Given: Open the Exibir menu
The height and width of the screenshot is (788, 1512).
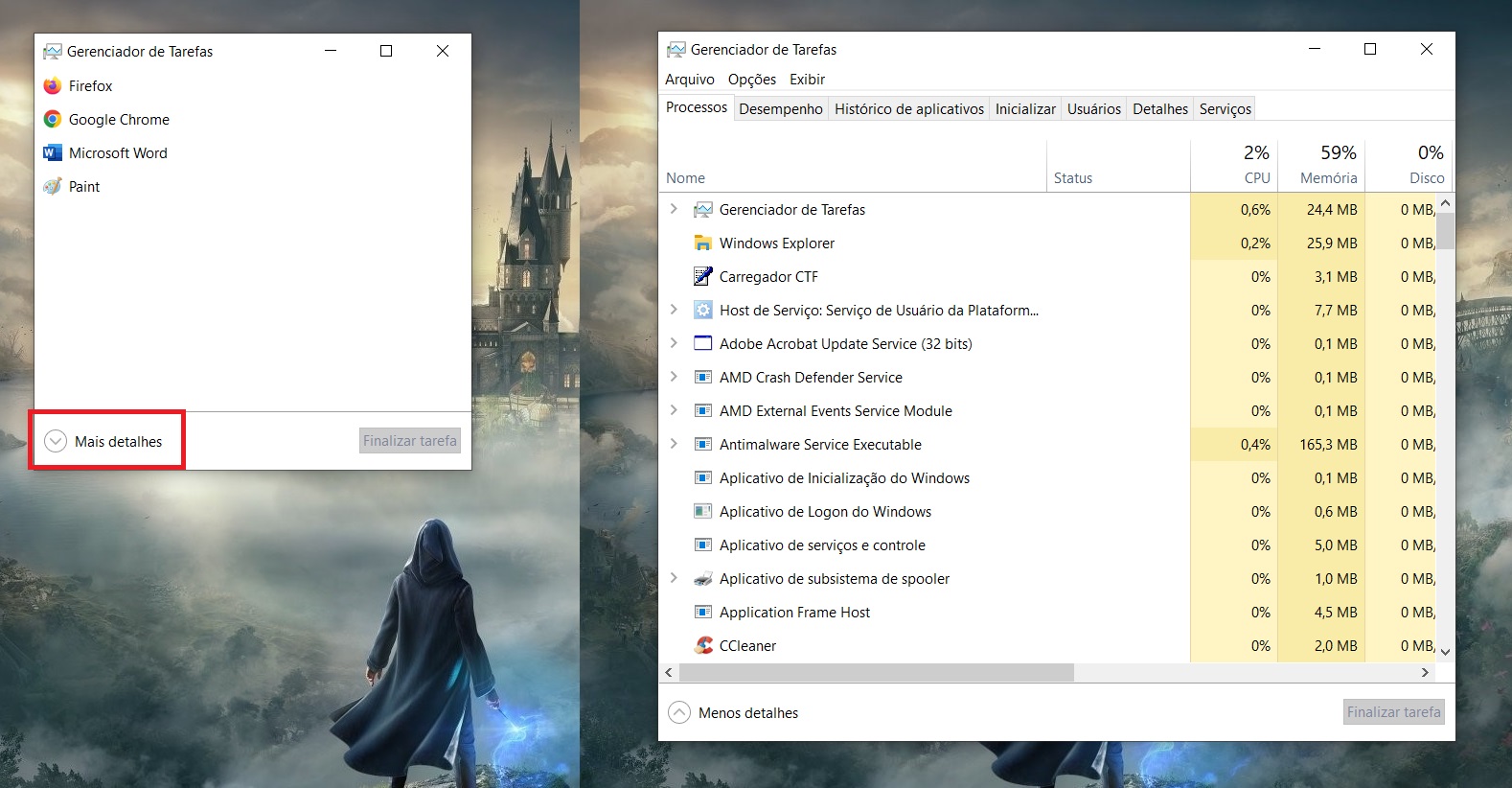Looking at the screenshot, I should pyautogui.click(x=808, y=80).
